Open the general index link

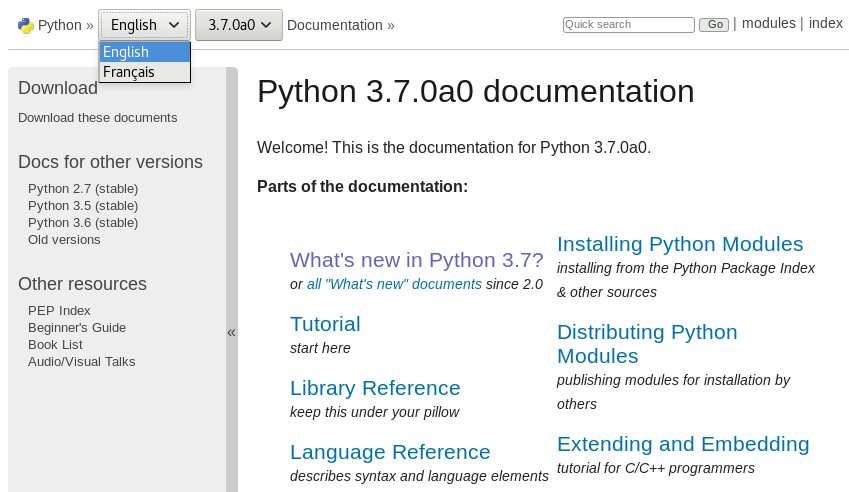pyautogui.click(x=825, y=23)
